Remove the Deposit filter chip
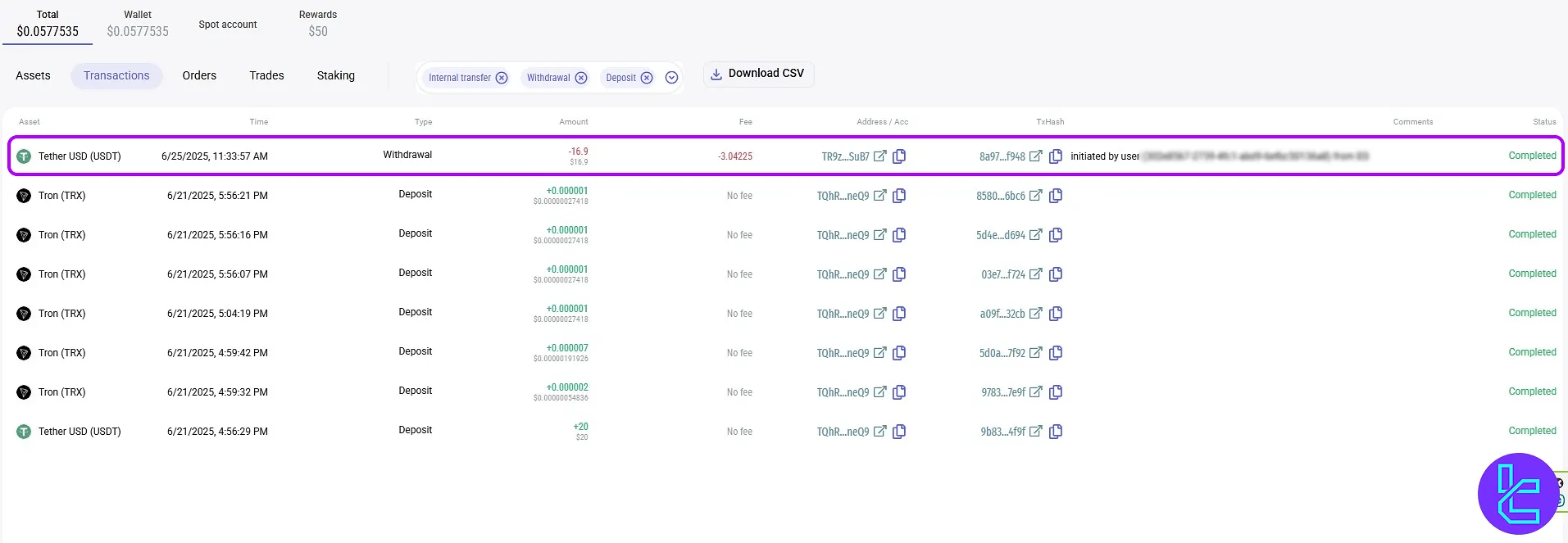The height and width of the screenshot is (543, 1568). tap(647, 78)
